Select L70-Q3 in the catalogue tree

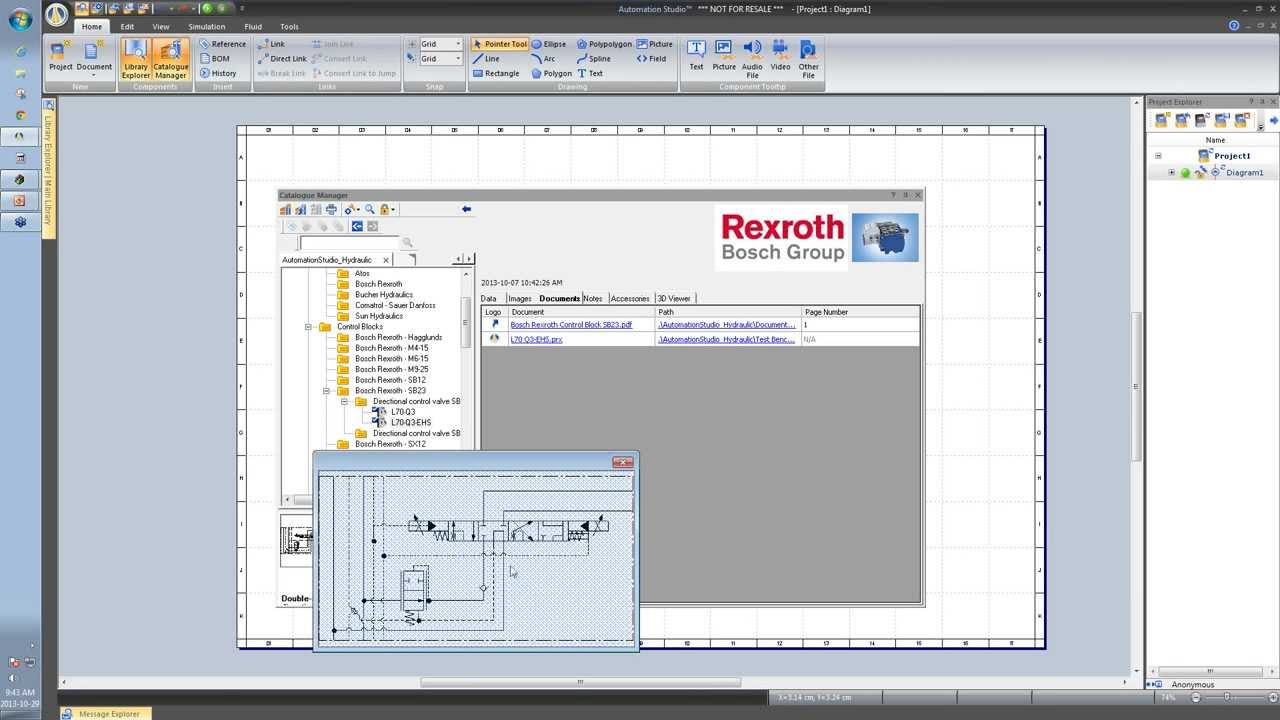click(x=403, y=412)
